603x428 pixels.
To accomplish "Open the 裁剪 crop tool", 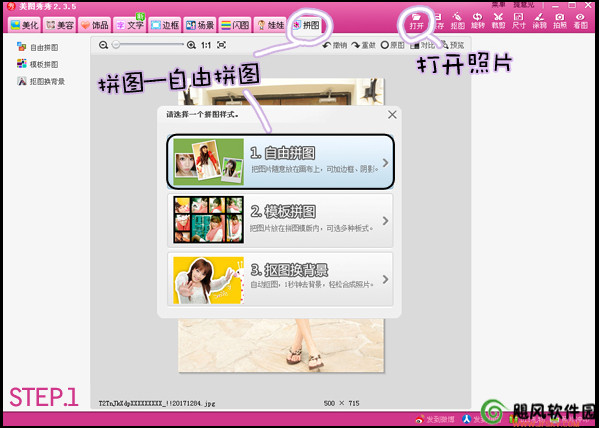I will point(498,21).
